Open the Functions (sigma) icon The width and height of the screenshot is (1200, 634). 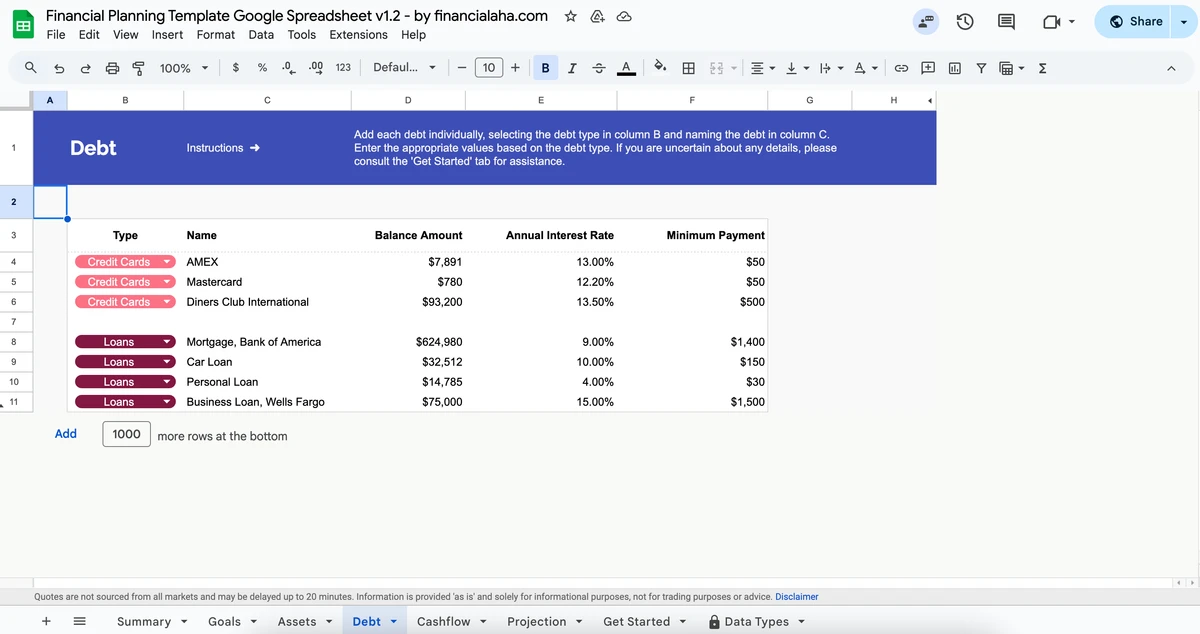point(1042,68)
